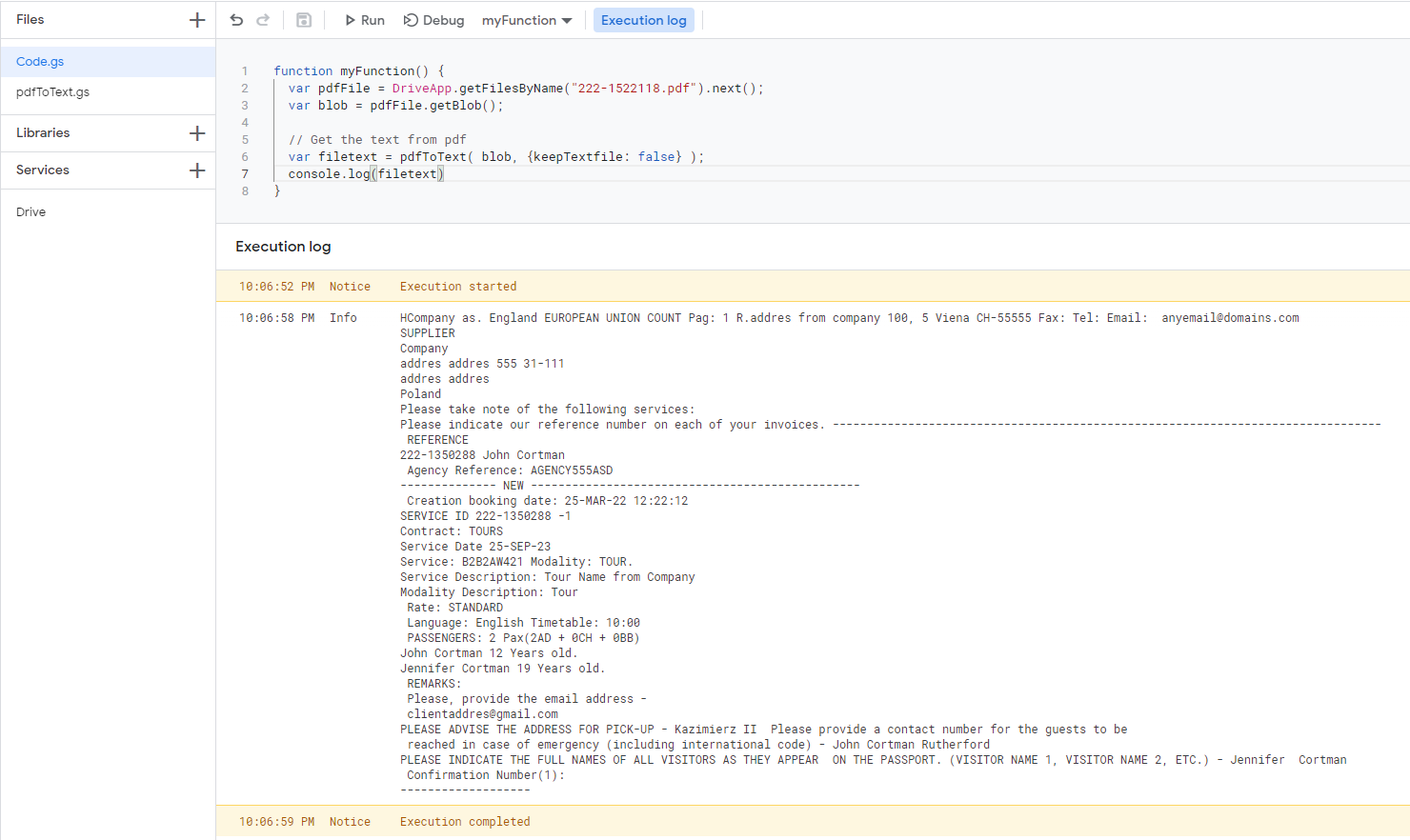Viewport: 1410px width, 840px height.
Task: Add a new file with the Files plus icon
Action: (197, 20)
